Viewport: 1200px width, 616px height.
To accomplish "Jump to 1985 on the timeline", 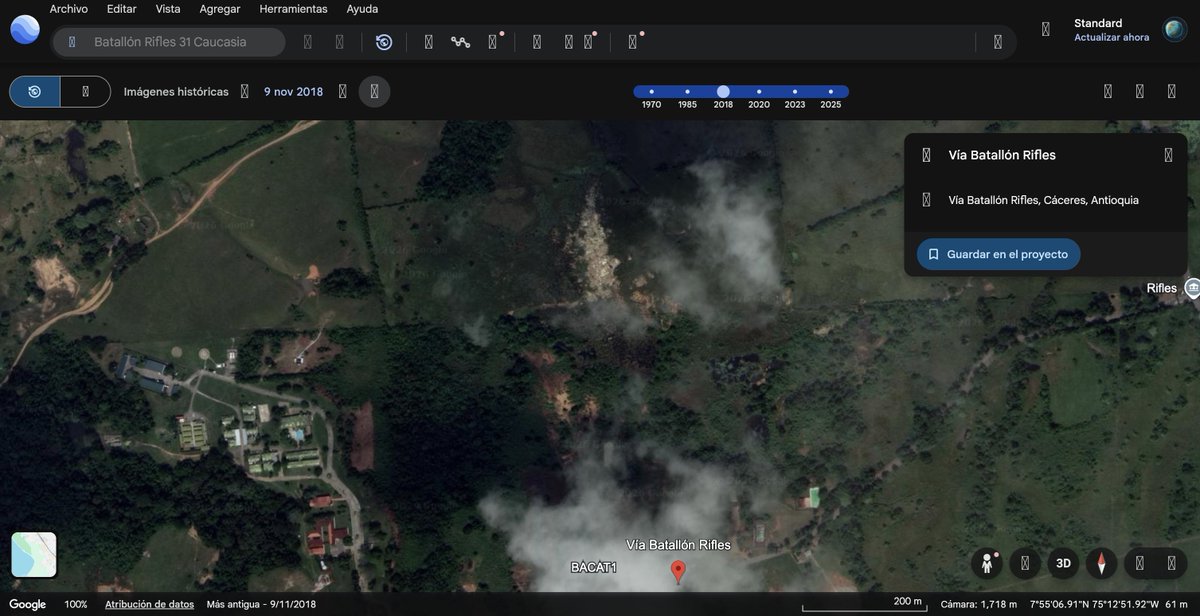I will (x=687, y=91).
